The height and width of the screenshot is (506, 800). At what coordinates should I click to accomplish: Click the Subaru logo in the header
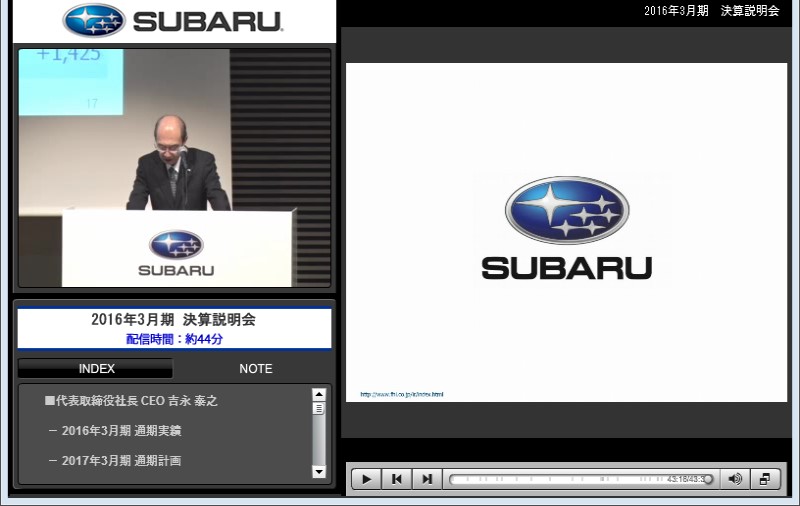pos(173,21)
